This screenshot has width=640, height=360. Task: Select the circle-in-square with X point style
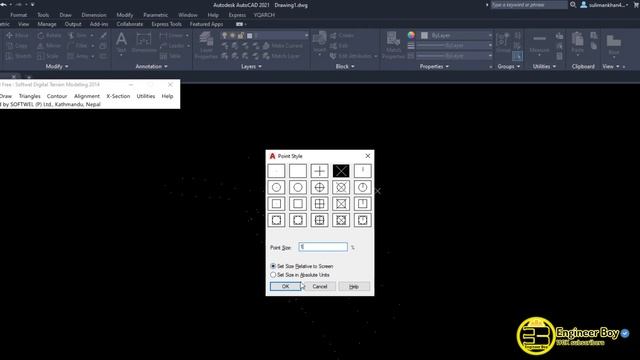click(341, 220)
